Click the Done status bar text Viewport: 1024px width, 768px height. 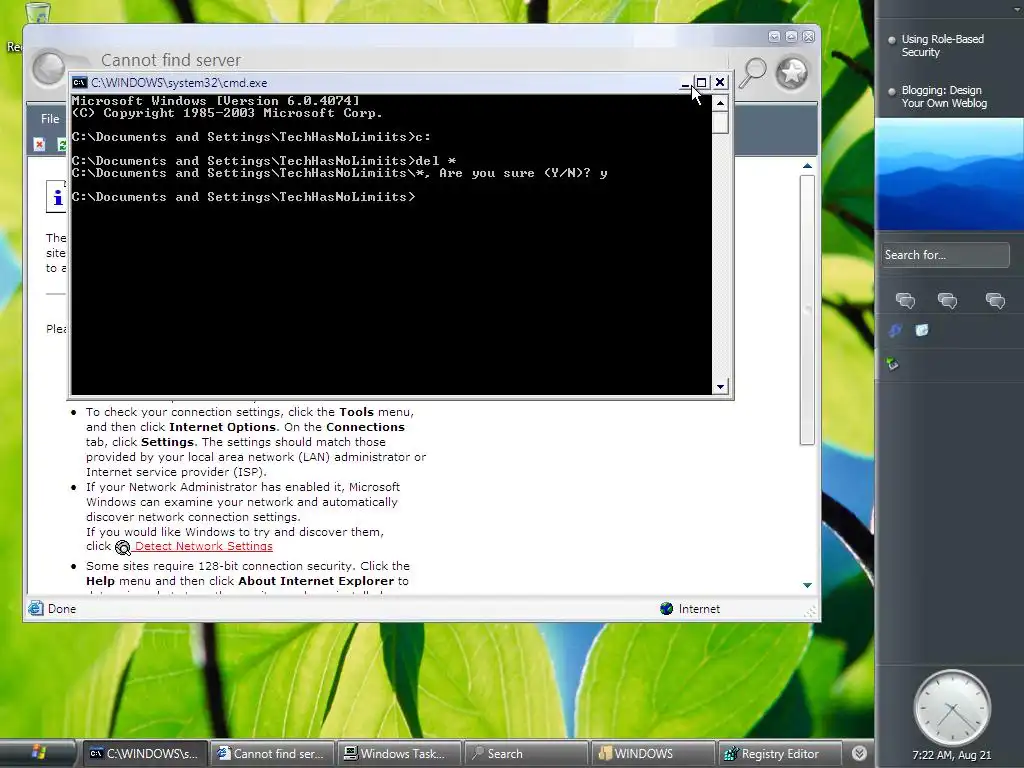(62, 609)
